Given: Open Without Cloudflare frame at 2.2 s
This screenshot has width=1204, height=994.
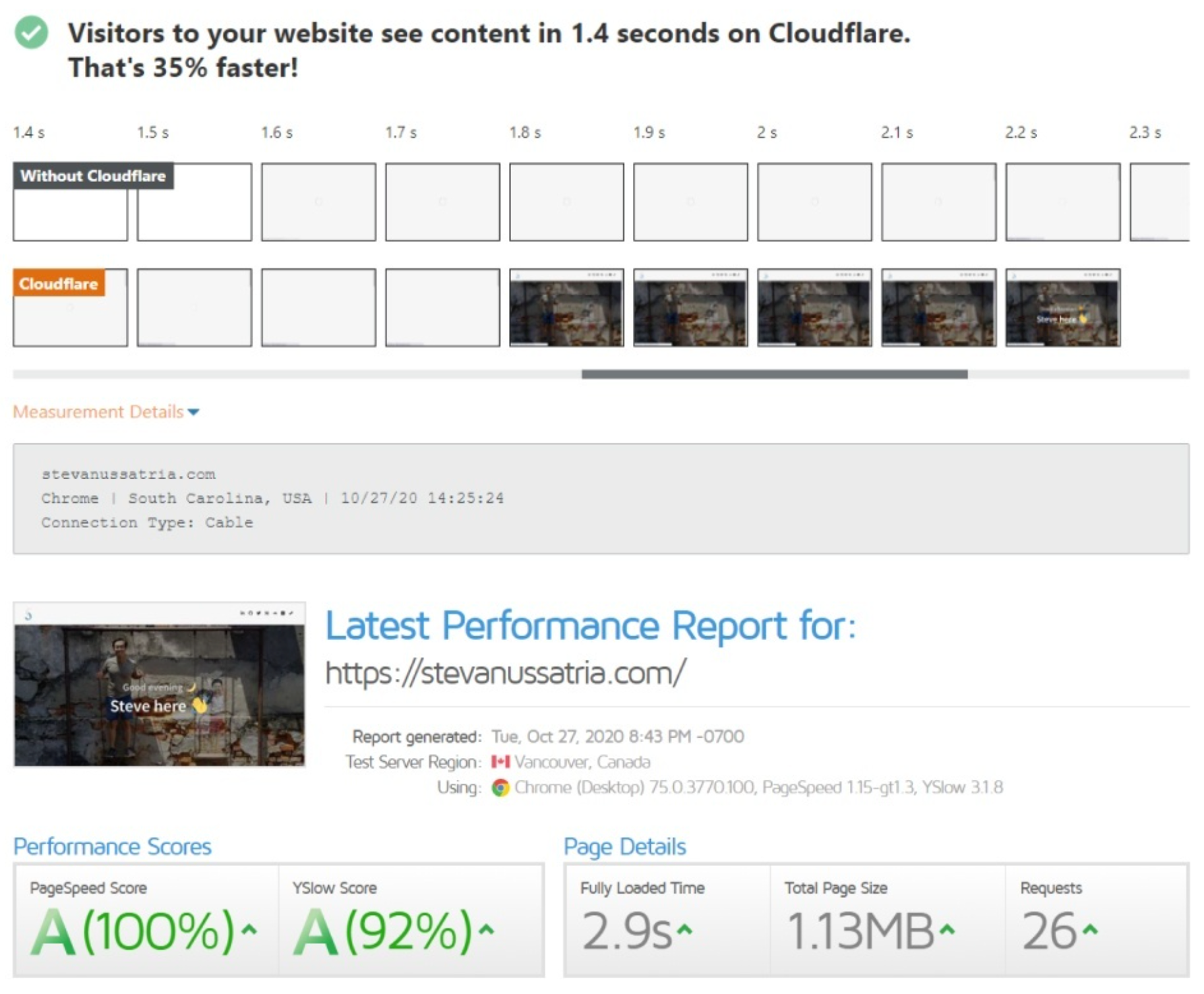Looking at the screenshot, I should [1062, 202].
